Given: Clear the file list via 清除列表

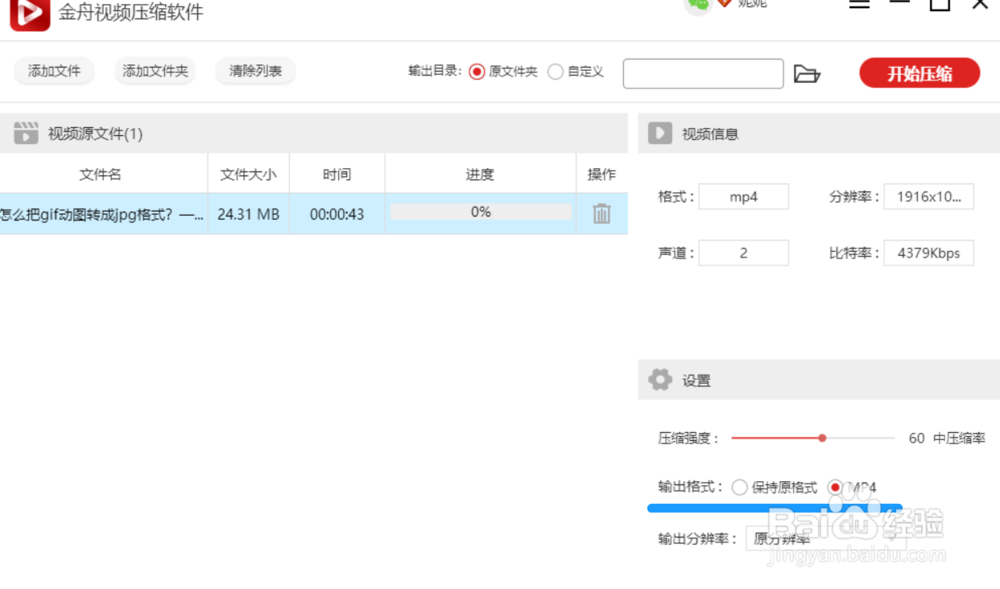Looking at the screenshot, I should (x=255, y=71).
